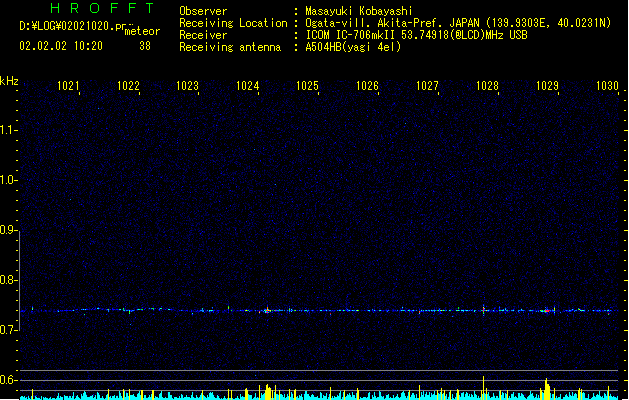Click time marker 1023
629x400 pixels.
(x=187, y=86)
